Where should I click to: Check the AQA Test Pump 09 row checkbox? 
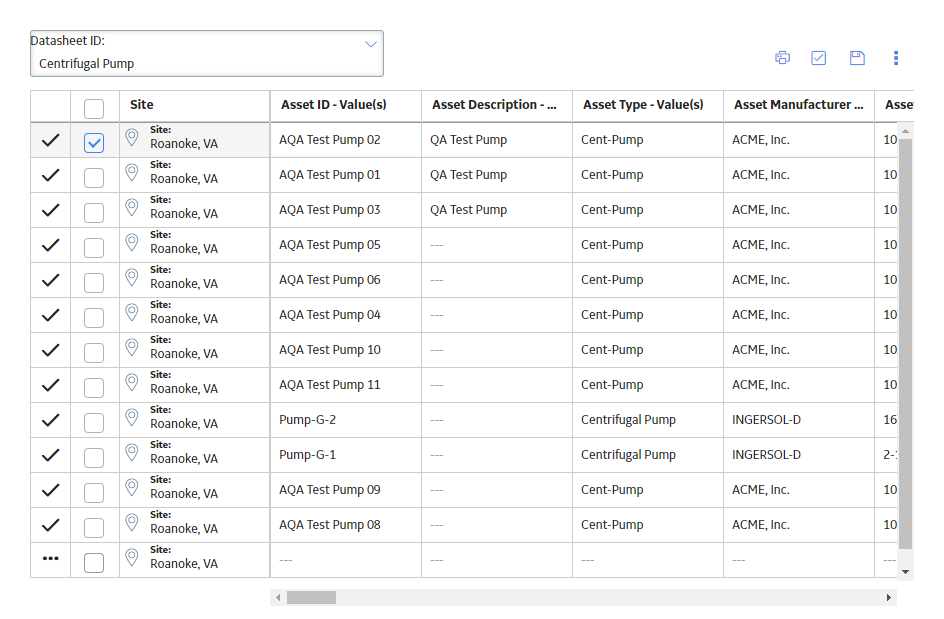click(94, 492)
